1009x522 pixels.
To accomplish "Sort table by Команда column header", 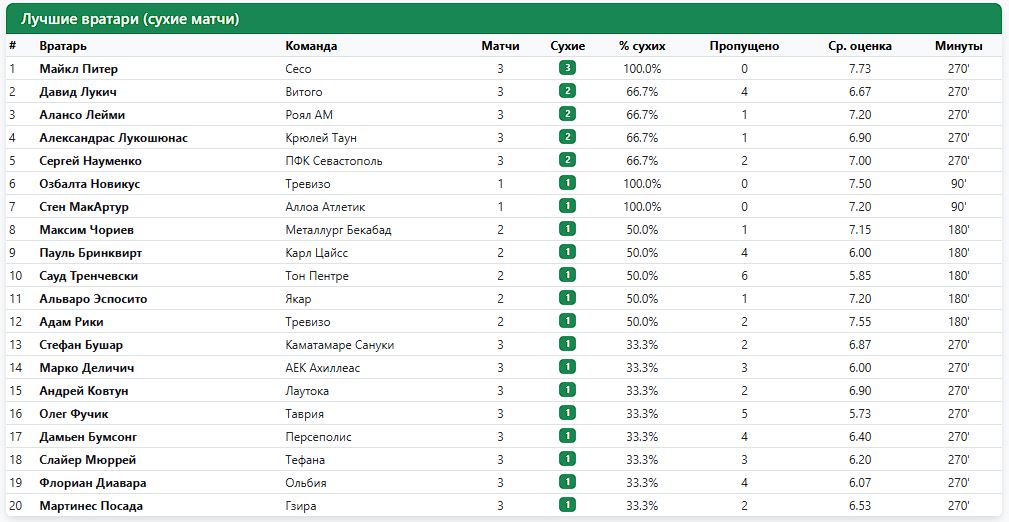I will 311,46.
